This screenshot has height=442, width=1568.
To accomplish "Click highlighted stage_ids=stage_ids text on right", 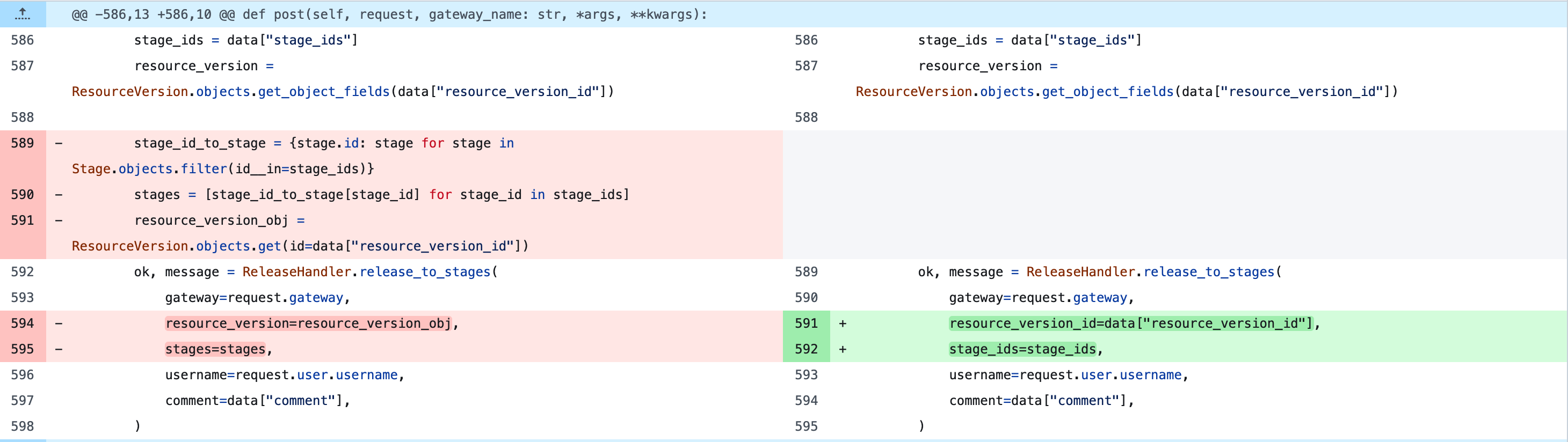I will [1022, 349].
